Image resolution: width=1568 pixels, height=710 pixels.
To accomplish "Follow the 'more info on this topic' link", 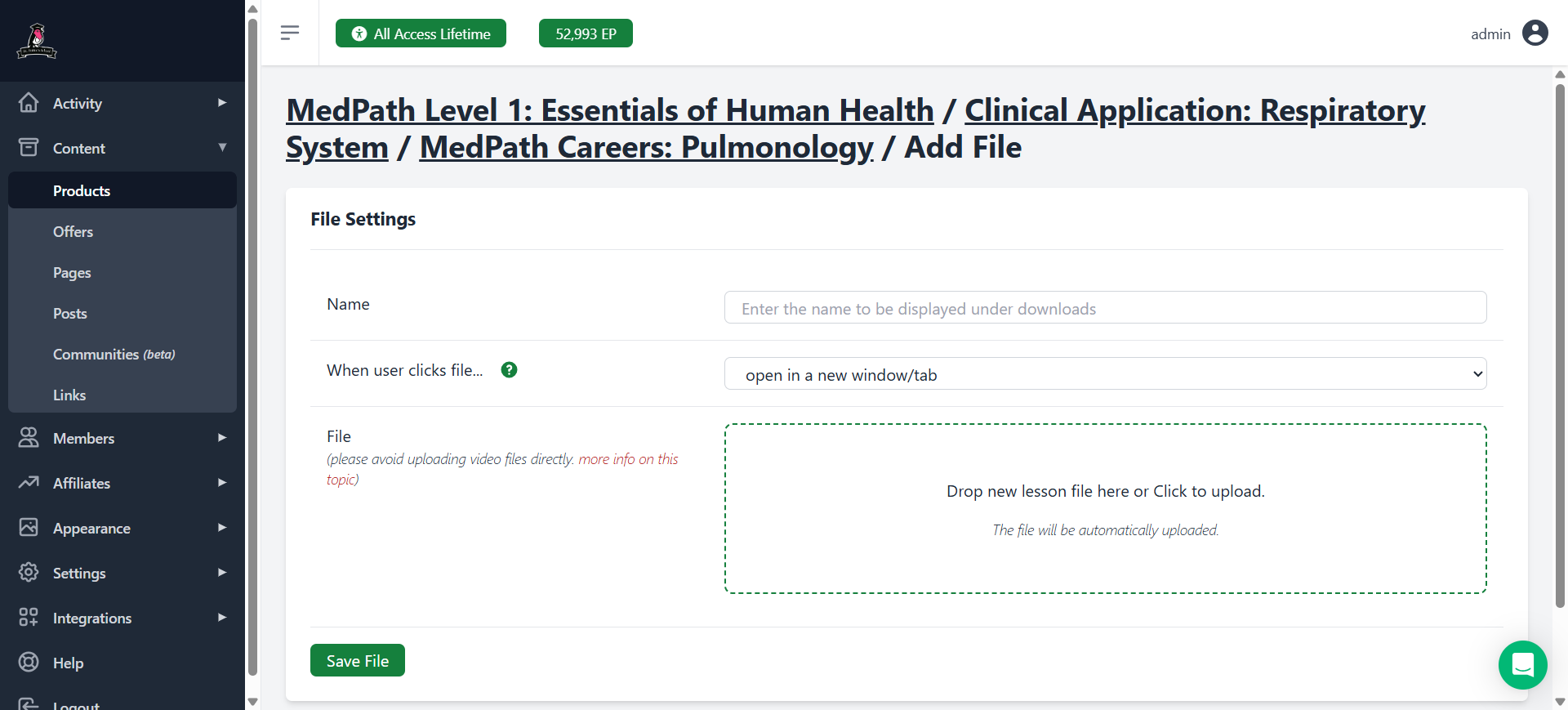I will coord(627,459).
